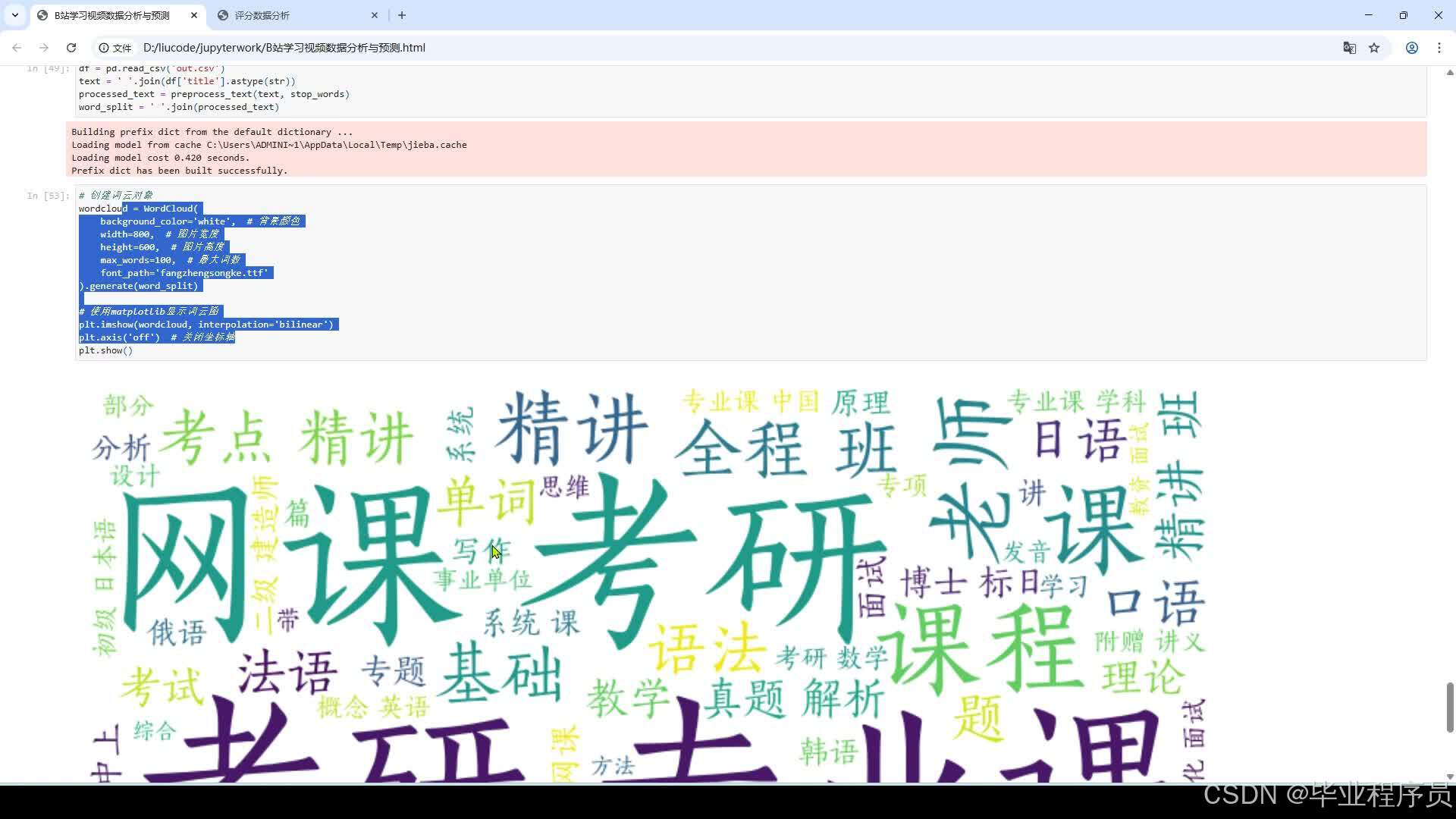Click the max_words=100 code line

tap(170, 260)
